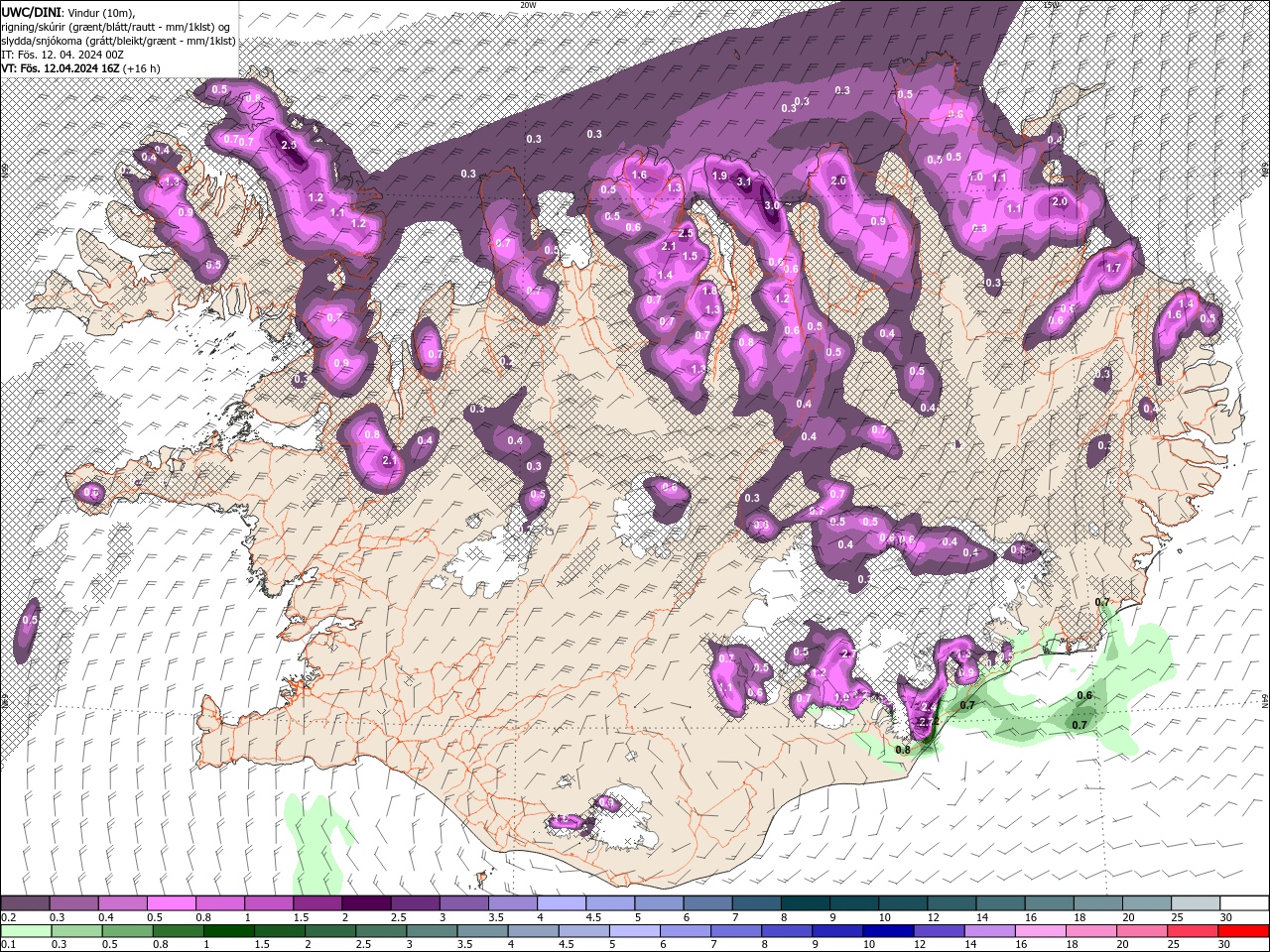Click the 'slydda/snjókoma' legend description line
The height and width of the screenshot is (952, 1270).
click(119, 41)
